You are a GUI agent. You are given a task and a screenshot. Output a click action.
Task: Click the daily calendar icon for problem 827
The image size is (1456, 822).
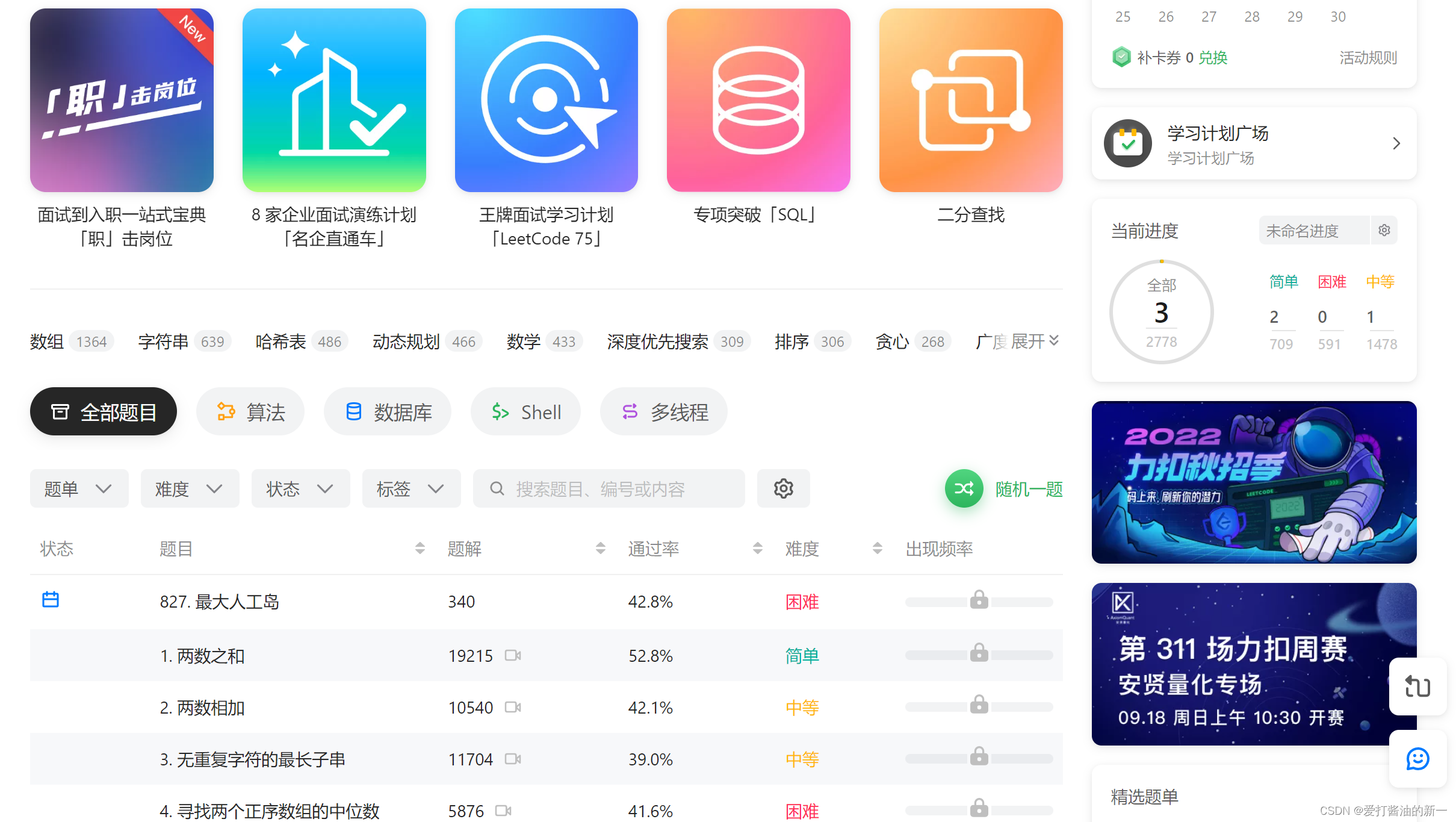coord(51,600)
